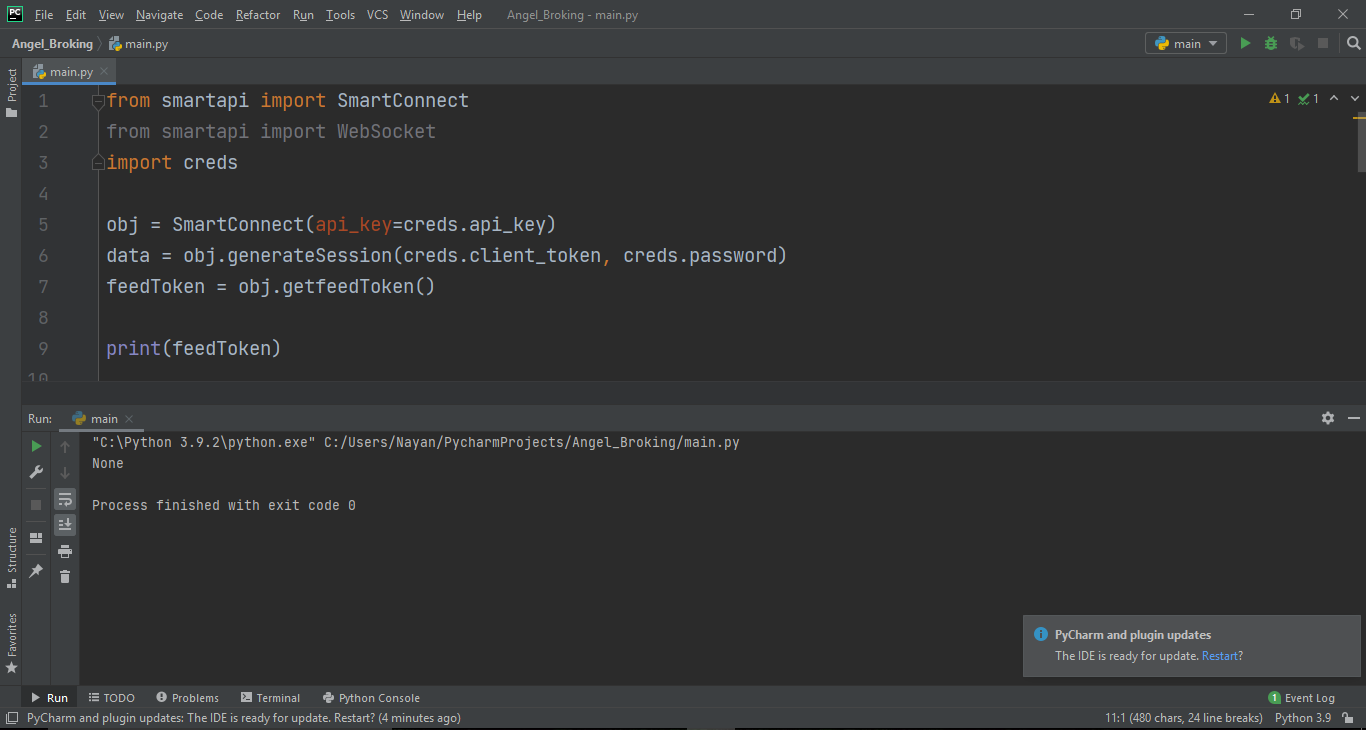Screen dimensions: 1366x730
Task: Start the Debug bug icon in toolbar
Action: coord(1271,43)
